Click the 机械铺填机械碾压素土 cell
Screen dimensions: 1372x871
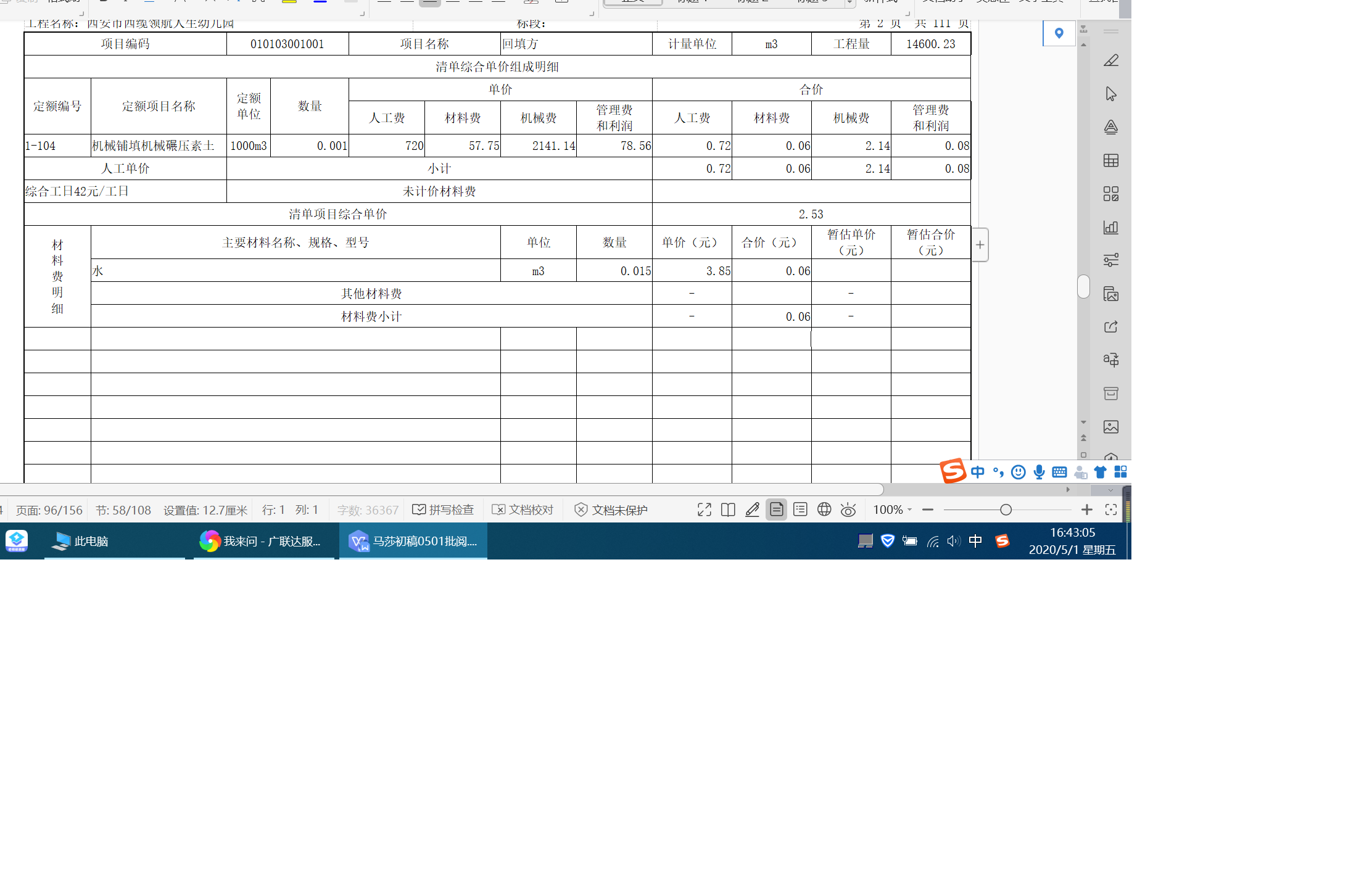159,146
